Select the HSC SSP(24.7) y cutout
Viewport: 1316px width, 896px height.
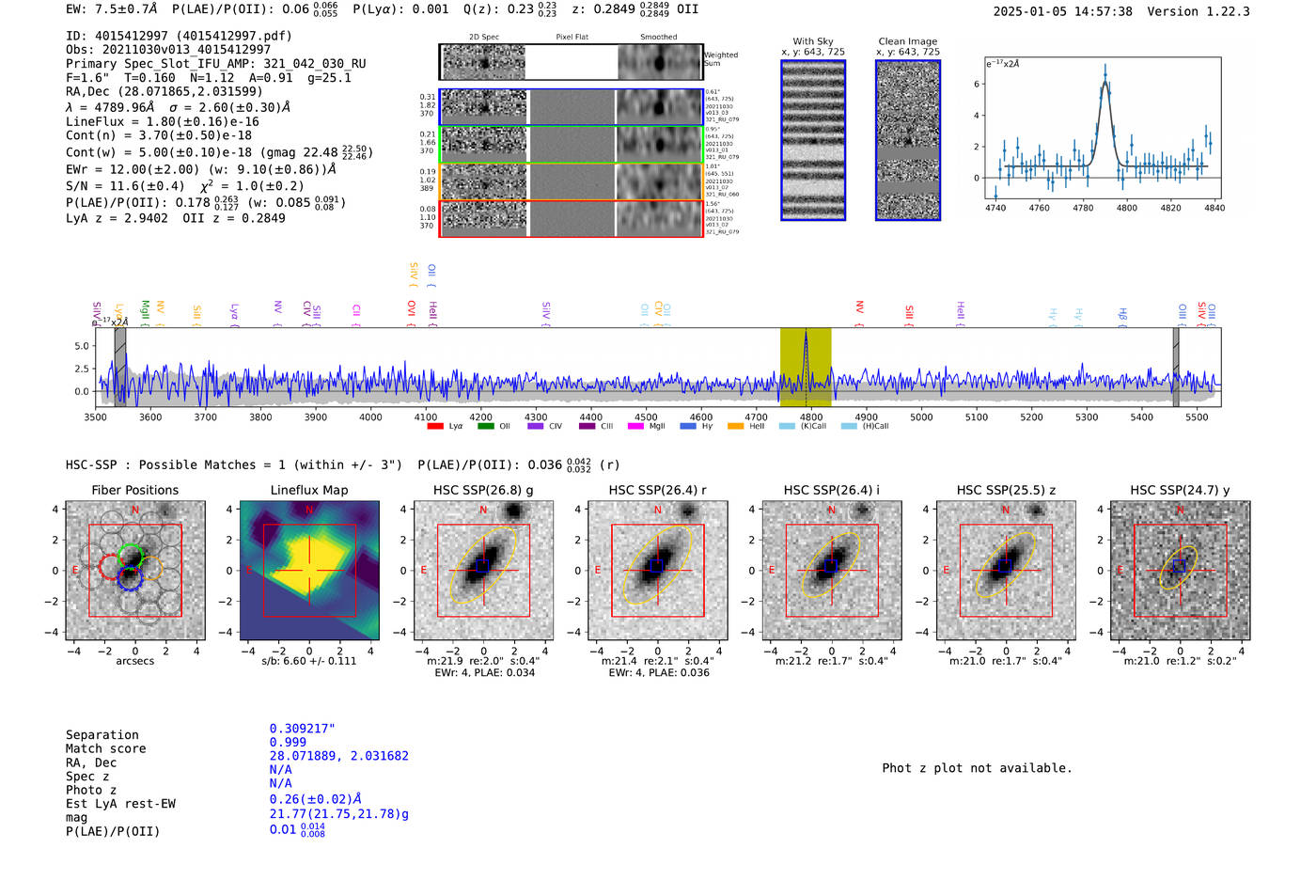1181,570
